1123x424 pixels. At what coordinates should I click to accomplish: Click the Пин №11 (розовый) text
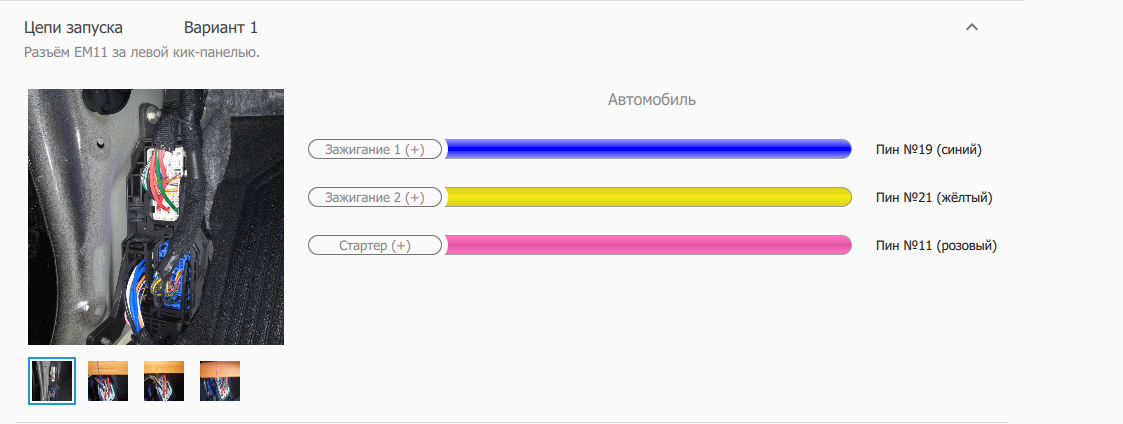click(936, 246)
